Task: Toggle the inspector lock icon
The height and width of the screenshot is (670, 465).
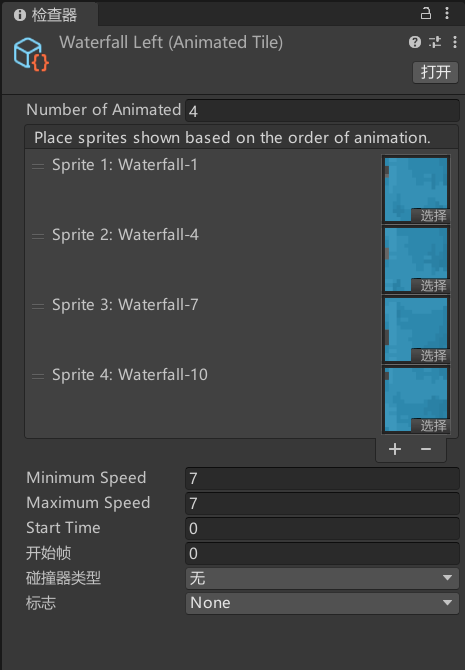Action: 426,13
